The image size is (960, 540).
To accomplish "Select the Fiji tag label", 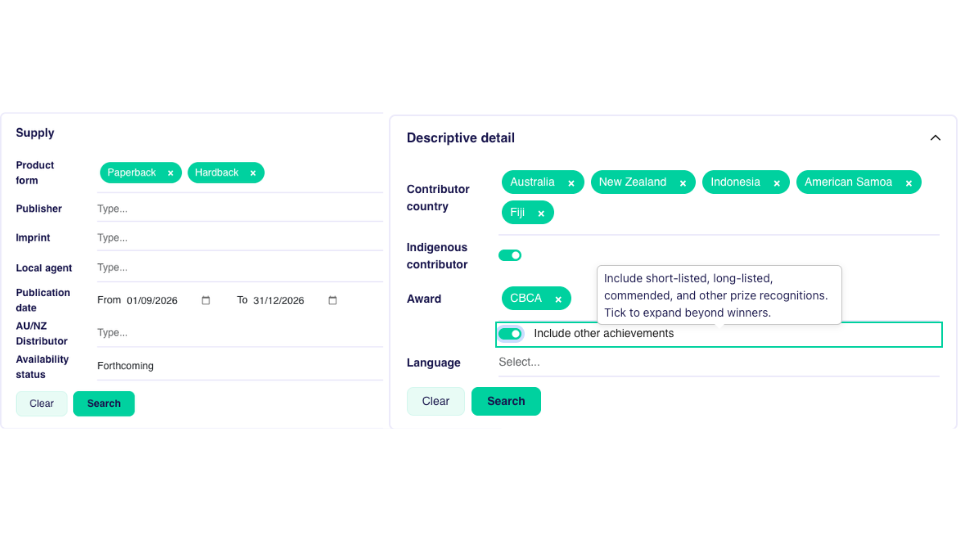I will point(517,212).
